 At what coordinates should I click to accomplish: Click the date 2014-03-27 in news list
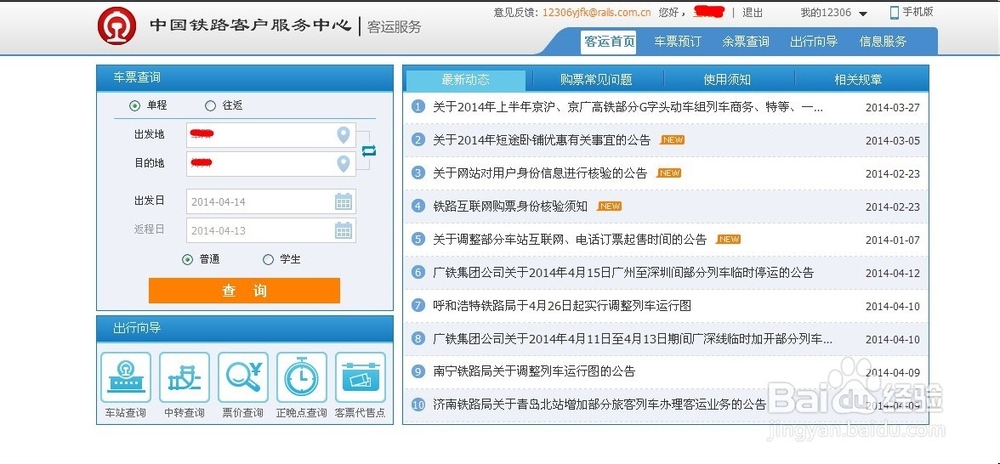(x=892, y=108)
